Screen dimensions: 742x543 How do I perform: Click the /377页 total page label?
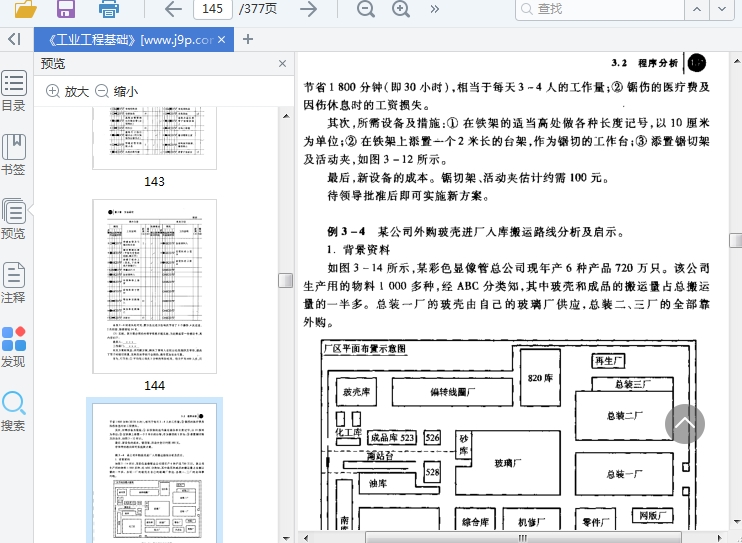point(258,9)
